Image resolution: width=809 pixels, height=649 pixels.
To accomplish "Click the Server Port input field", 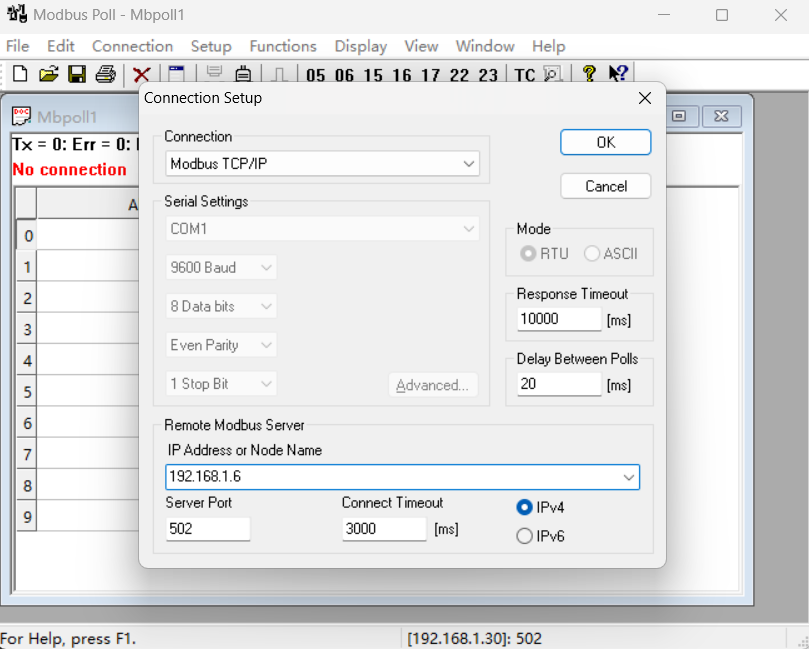I will pyautogui.click(x=208, y=529).
